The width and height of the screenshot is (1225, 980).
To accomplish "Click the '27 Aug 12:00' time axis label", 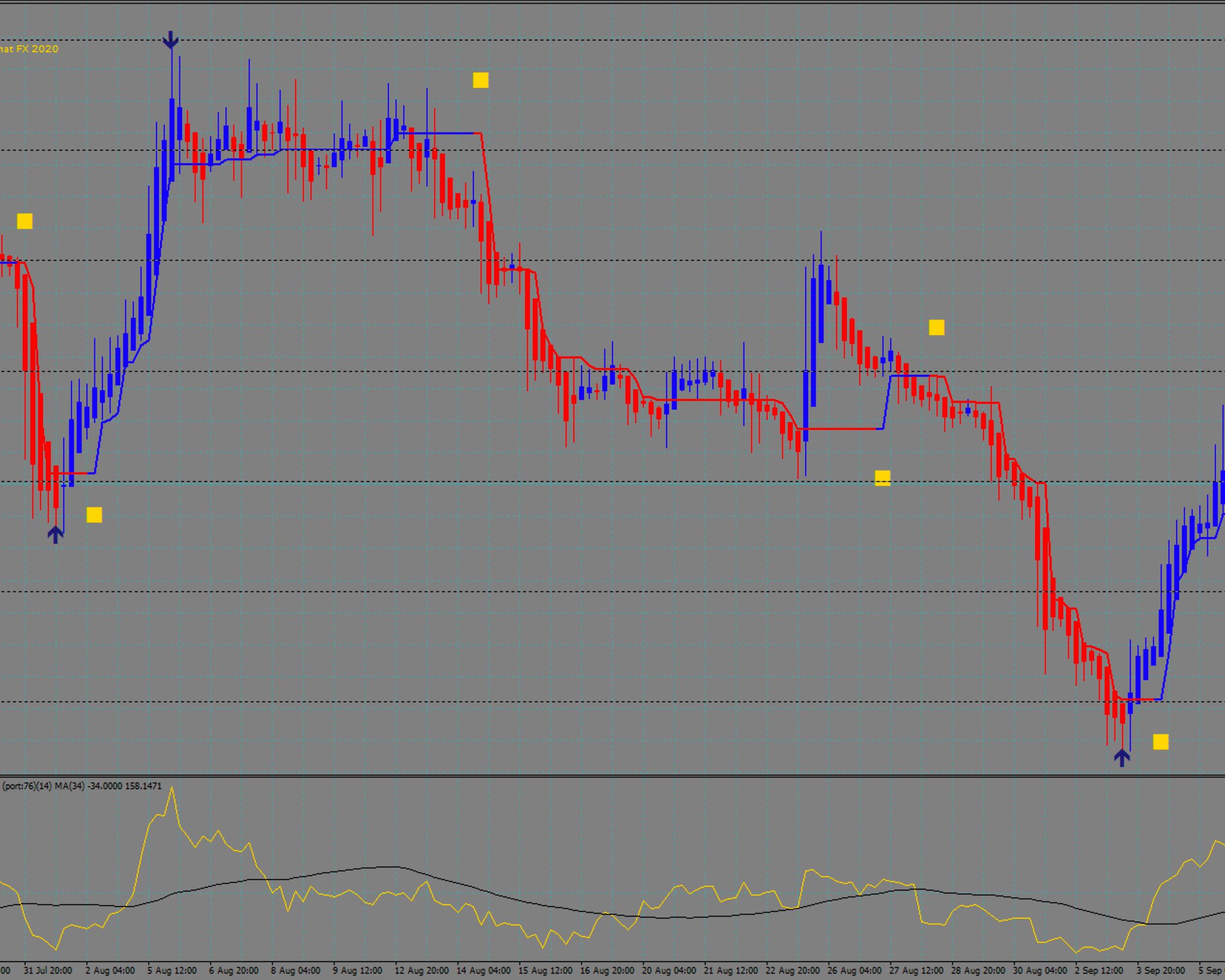I will coord(916,970).
